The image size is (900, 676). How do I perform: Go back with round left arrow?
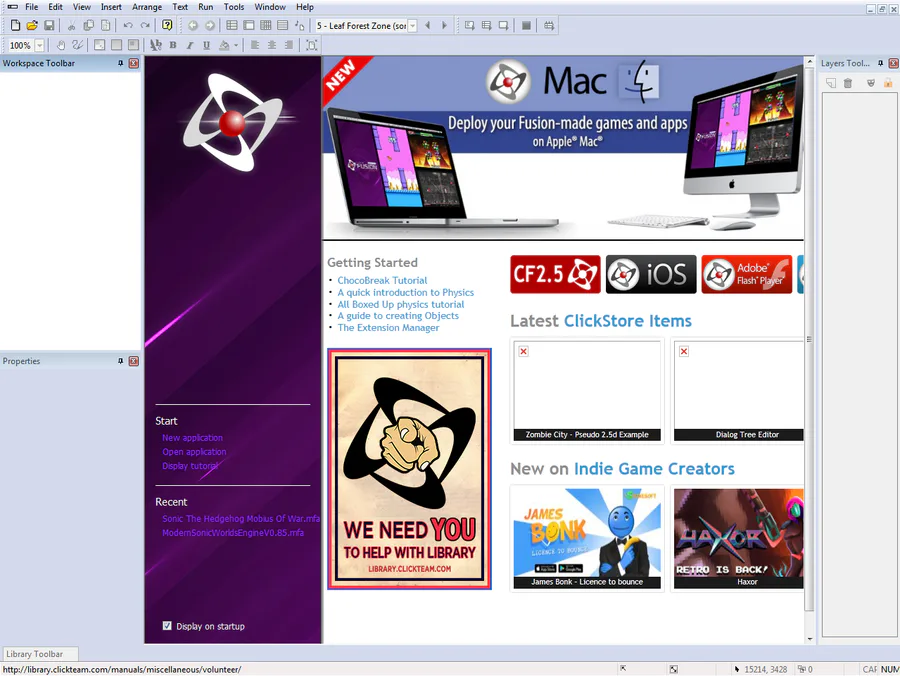point(193,25)
